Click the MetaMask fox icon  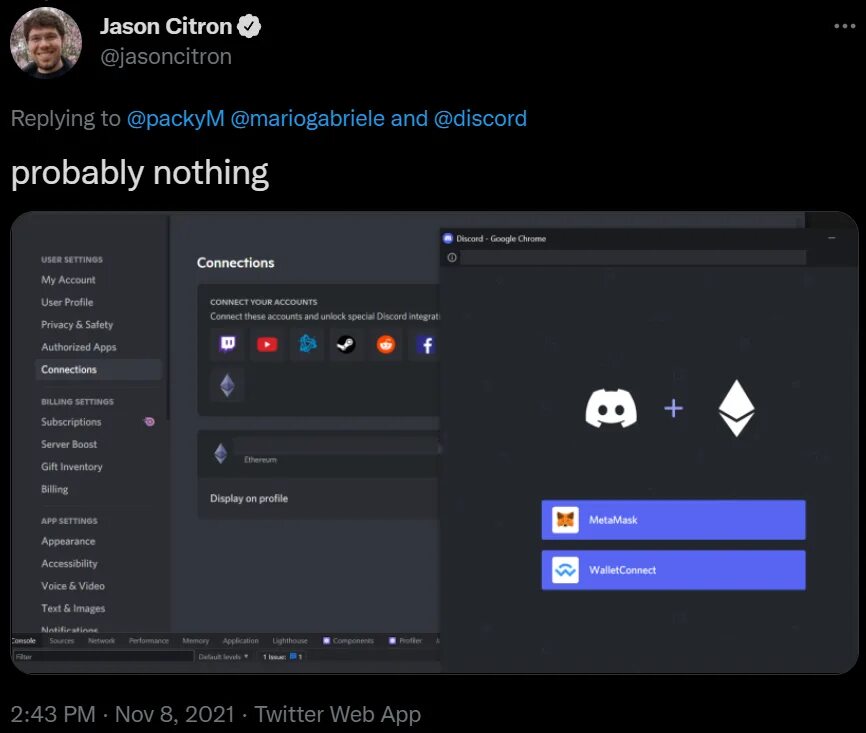click(566, 520)
